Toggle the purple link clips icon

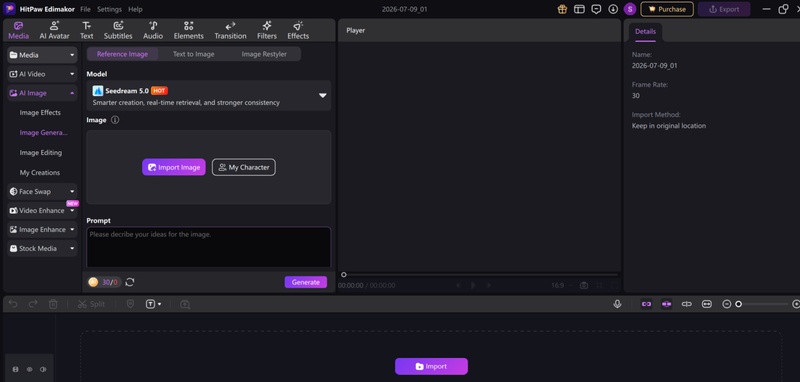pos(646,304)
